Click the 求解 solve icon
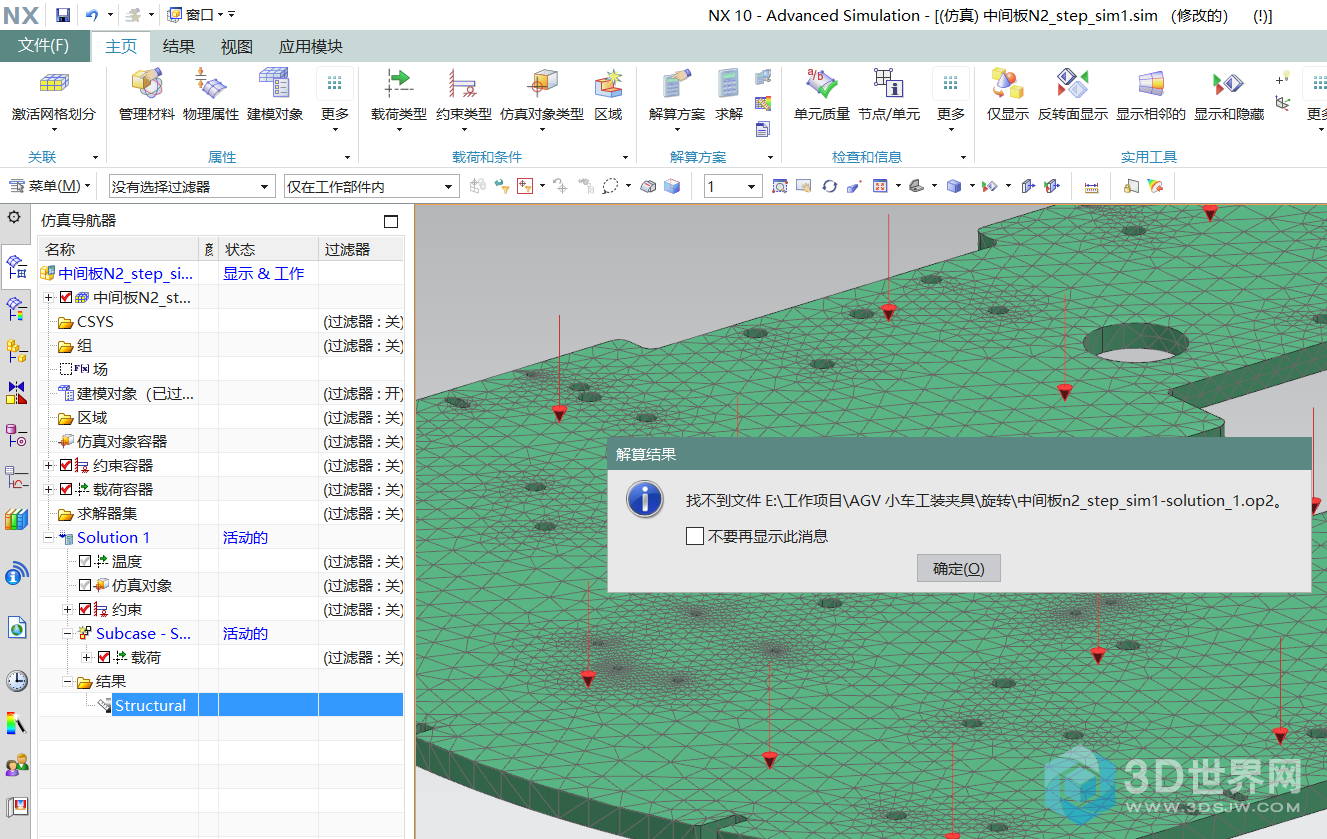Screen dimensions: 1327x839 [729, 86]
